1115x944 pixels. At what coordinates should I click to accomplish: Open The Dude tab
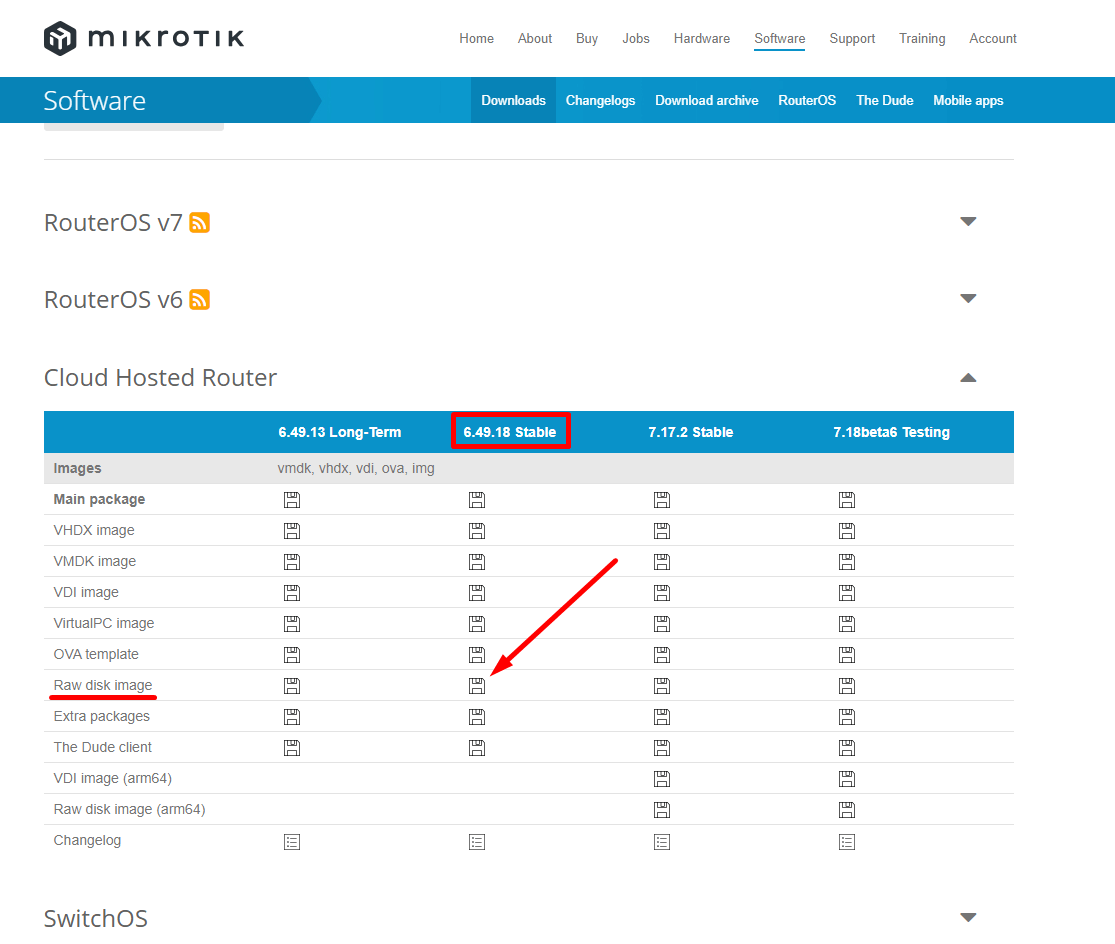click(x=885, y=100)
